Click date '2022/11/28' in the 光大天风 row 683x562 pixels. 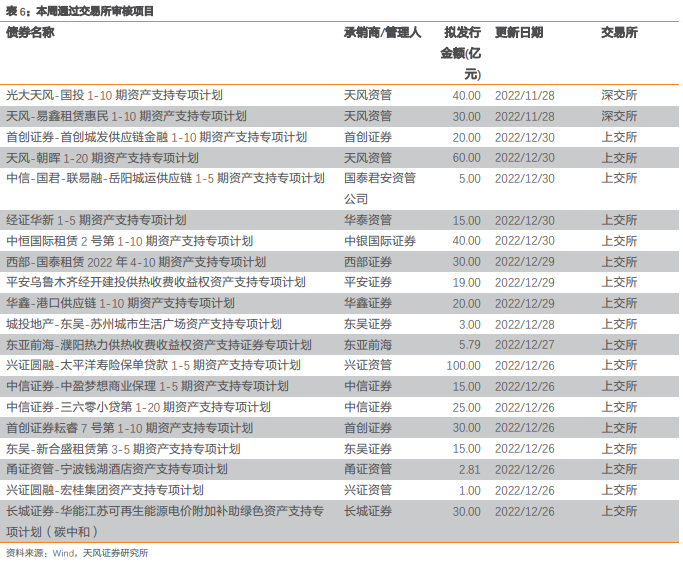(x=524, y=95)
